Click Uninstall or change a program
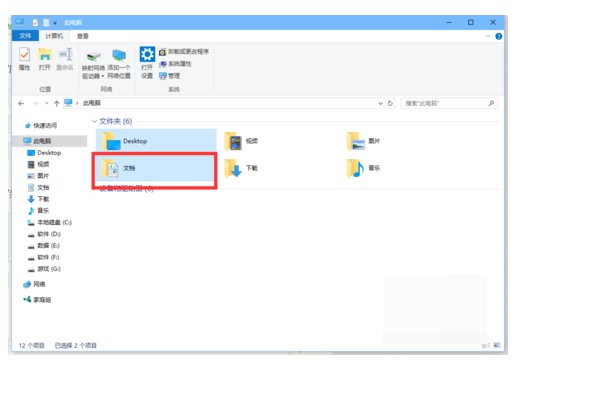The width and height of the screenshot is (600, 400). (x=184, y=52)
